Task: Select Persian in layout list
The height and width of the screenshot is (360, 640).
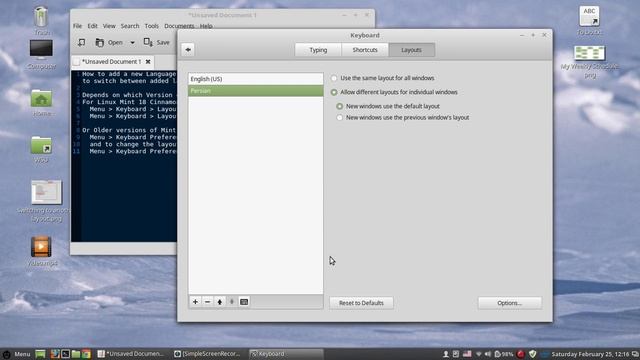Action: click(256, 91)
